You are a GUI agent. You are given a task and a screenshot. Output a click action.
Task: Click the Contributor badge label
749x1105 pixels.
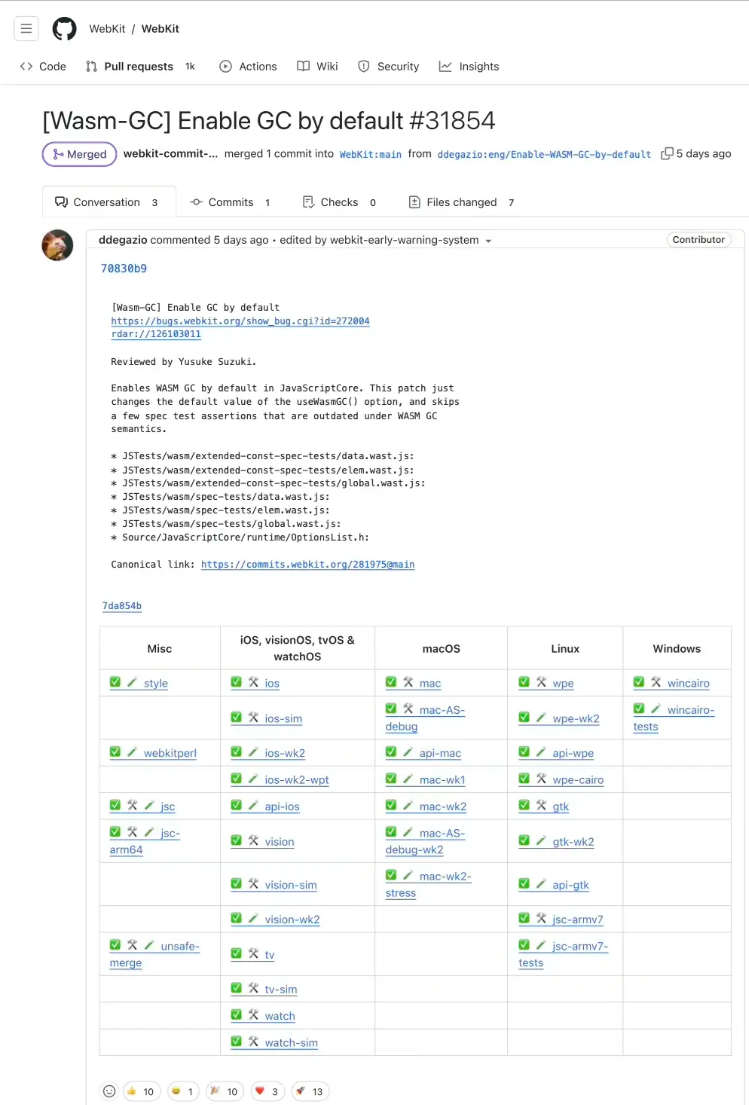tap(698, 240)
